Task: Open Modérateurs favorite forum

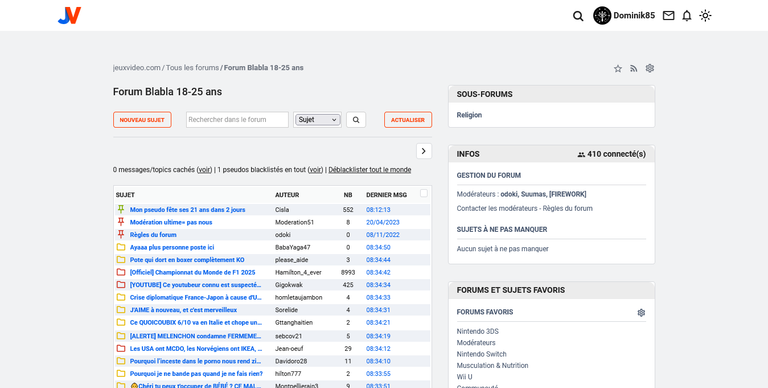Action: [476, 342]
